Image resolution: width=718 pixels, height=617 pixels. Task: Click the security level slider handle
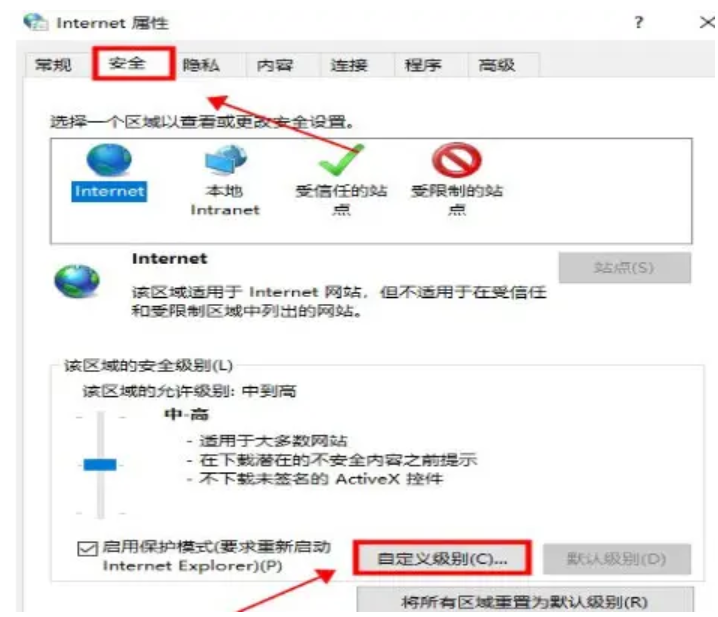pyautogui.click(x=100, y=464)
